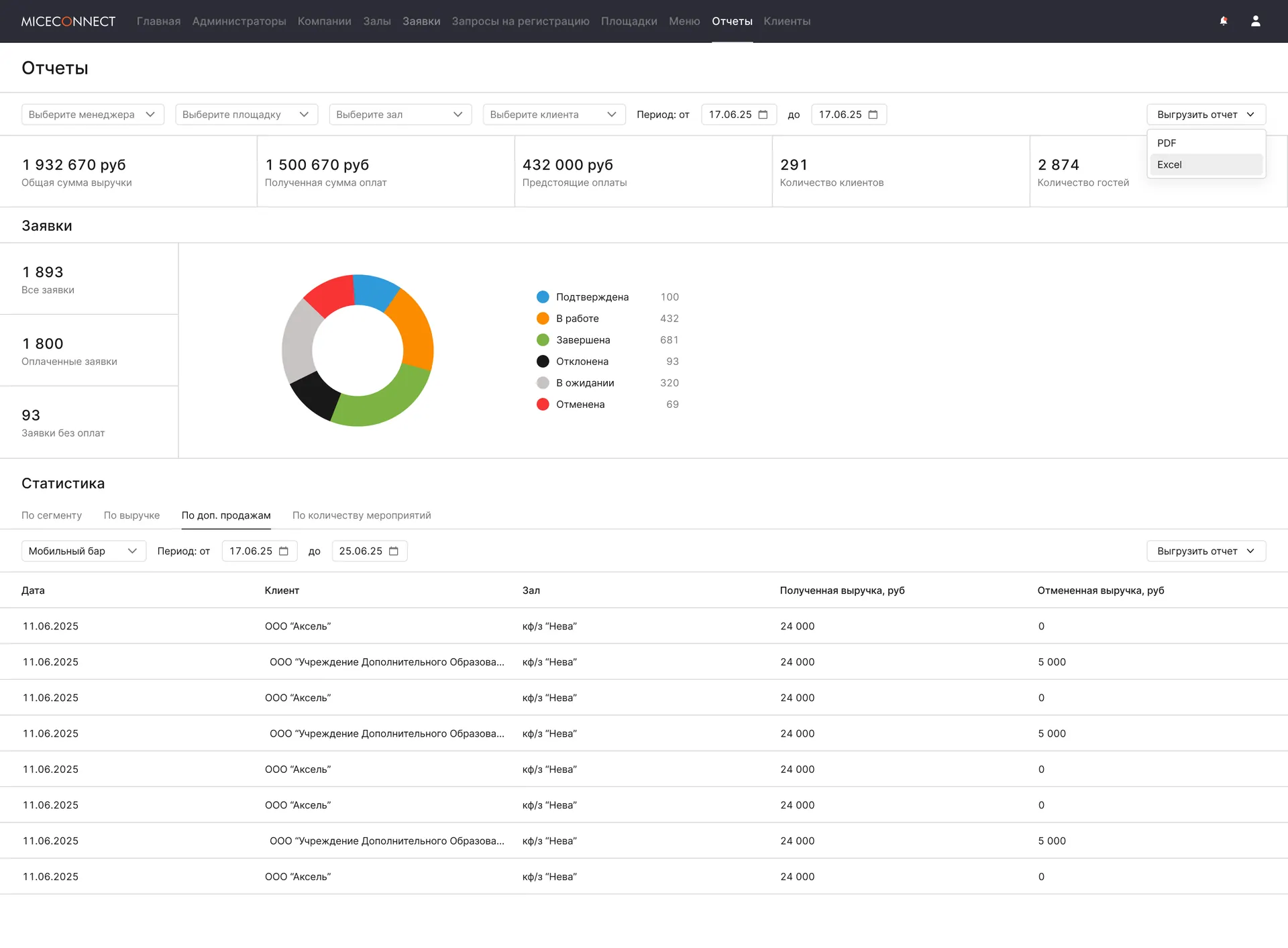Open the Оплаченные заявки 1 800 card
Viewport: 1288px width, 948px height.
pos(89,350)
